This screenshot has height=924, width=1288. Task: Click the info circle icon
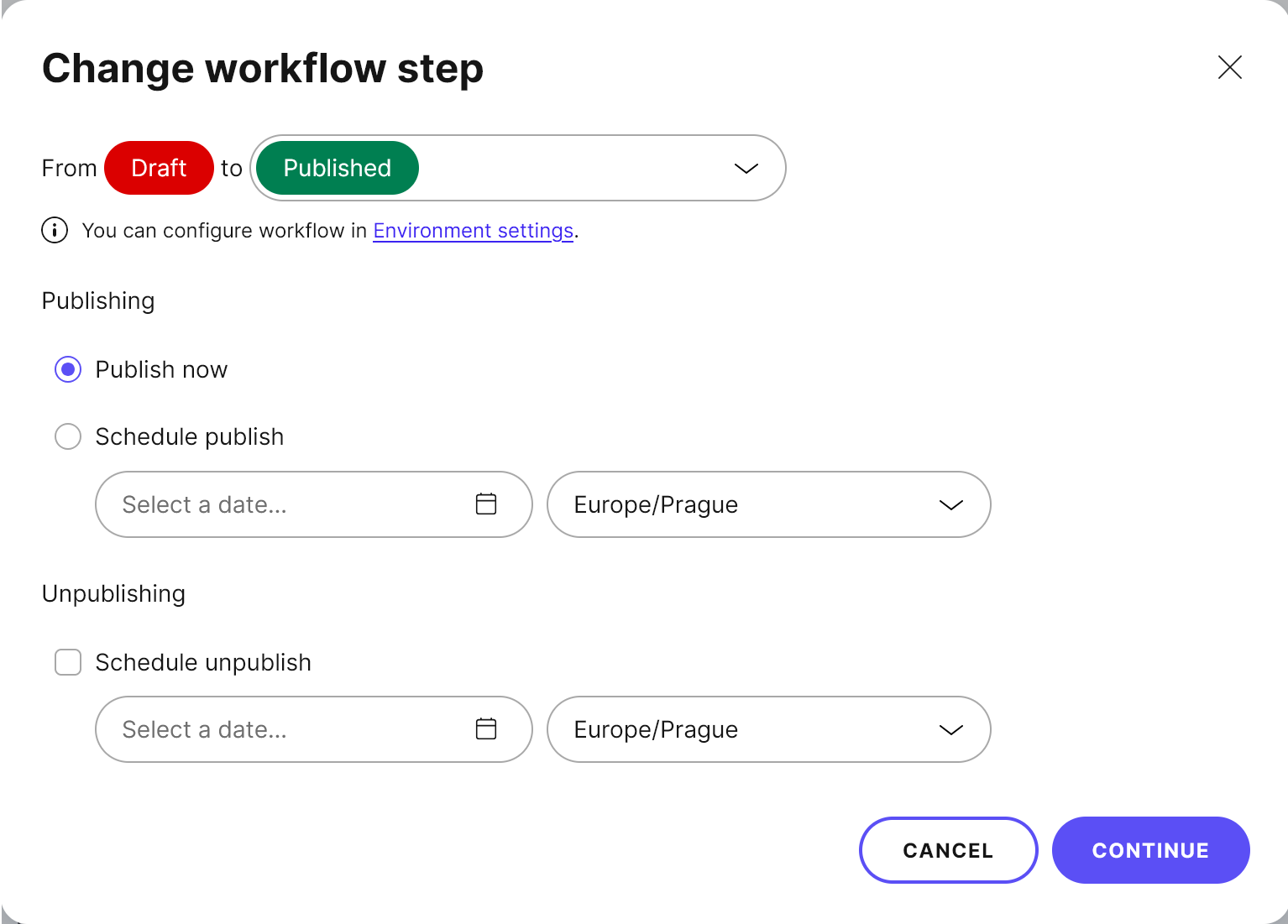(54, 230)
